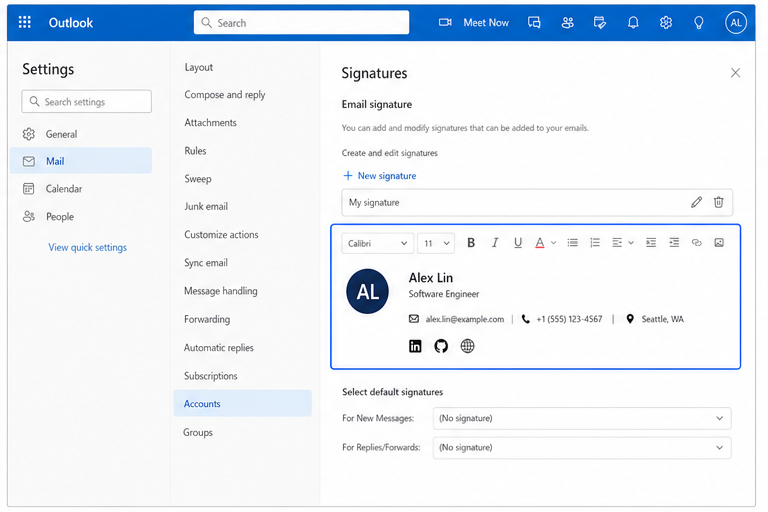768x512 pixels.
Task: Open Layout mail settings
Action: click(x=198, y=67)
